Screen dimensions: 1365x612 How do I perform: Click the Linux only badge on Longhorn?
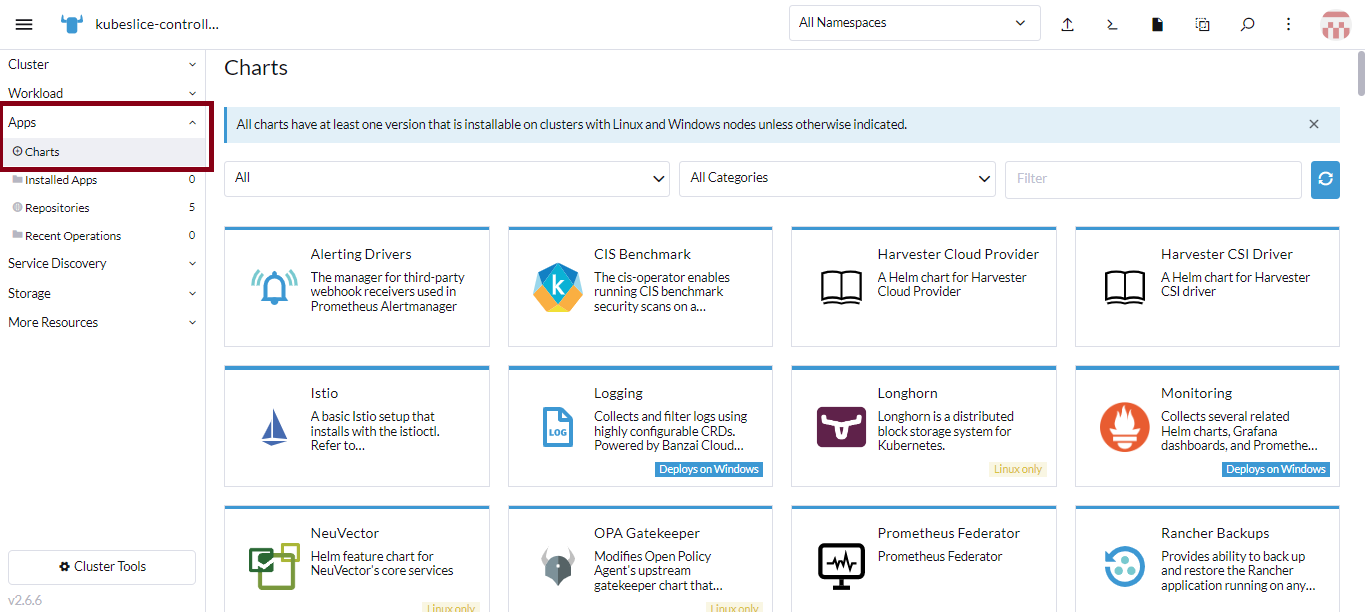click(1018, 469)
